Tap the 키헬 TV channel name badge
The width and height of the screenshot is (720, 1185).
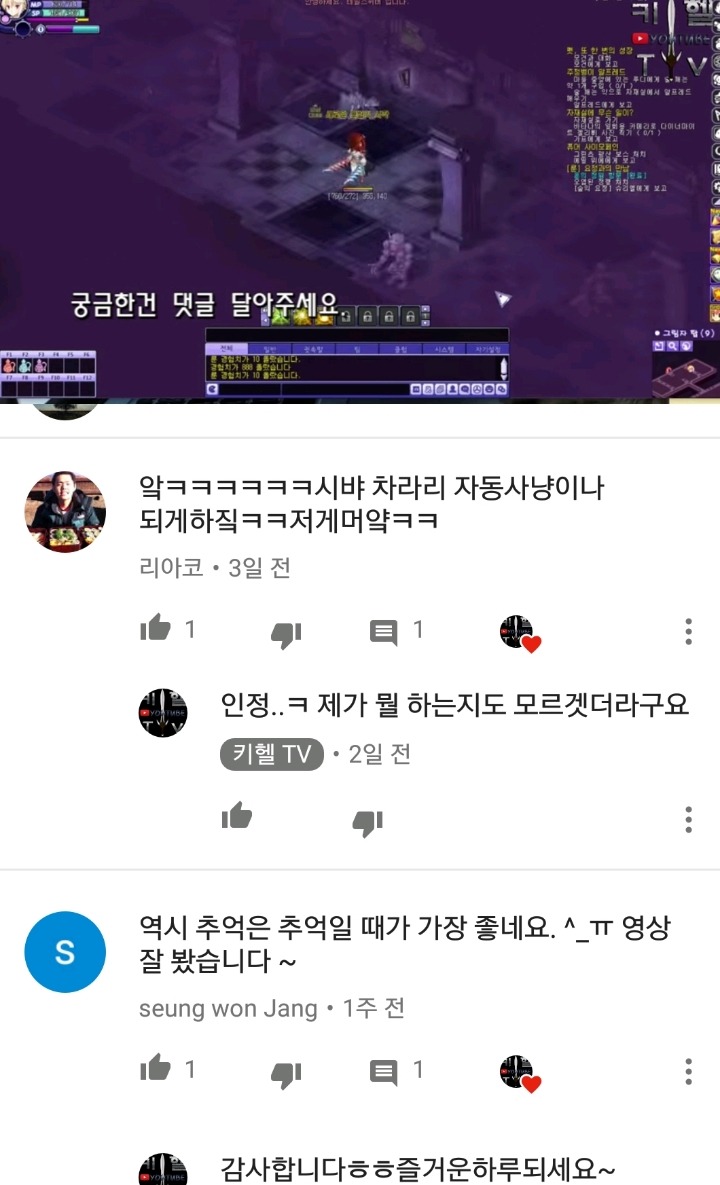click(272, 754)
